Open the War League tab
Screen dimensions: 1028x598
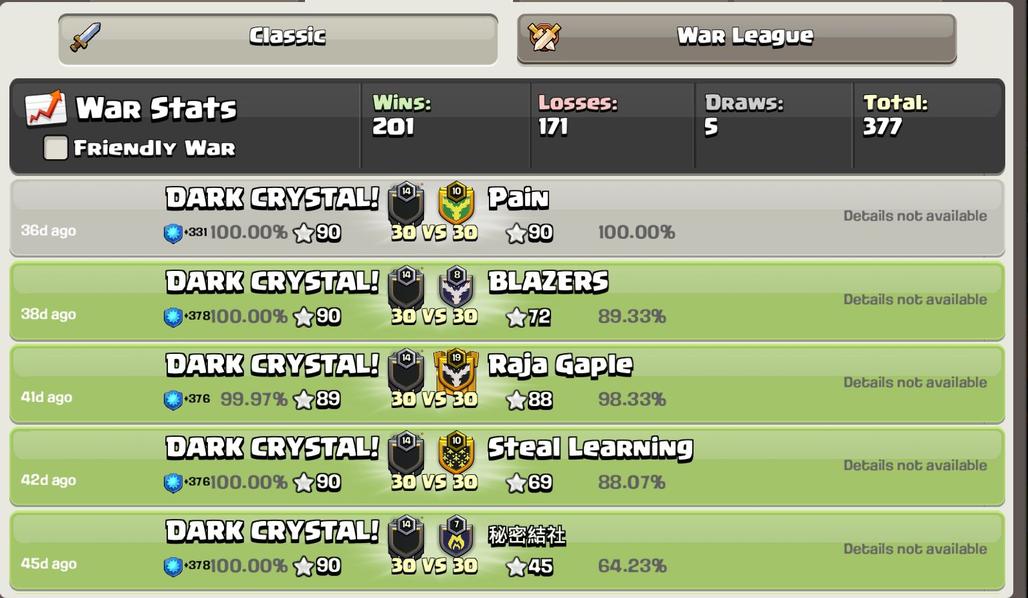(x=736, y=38)
